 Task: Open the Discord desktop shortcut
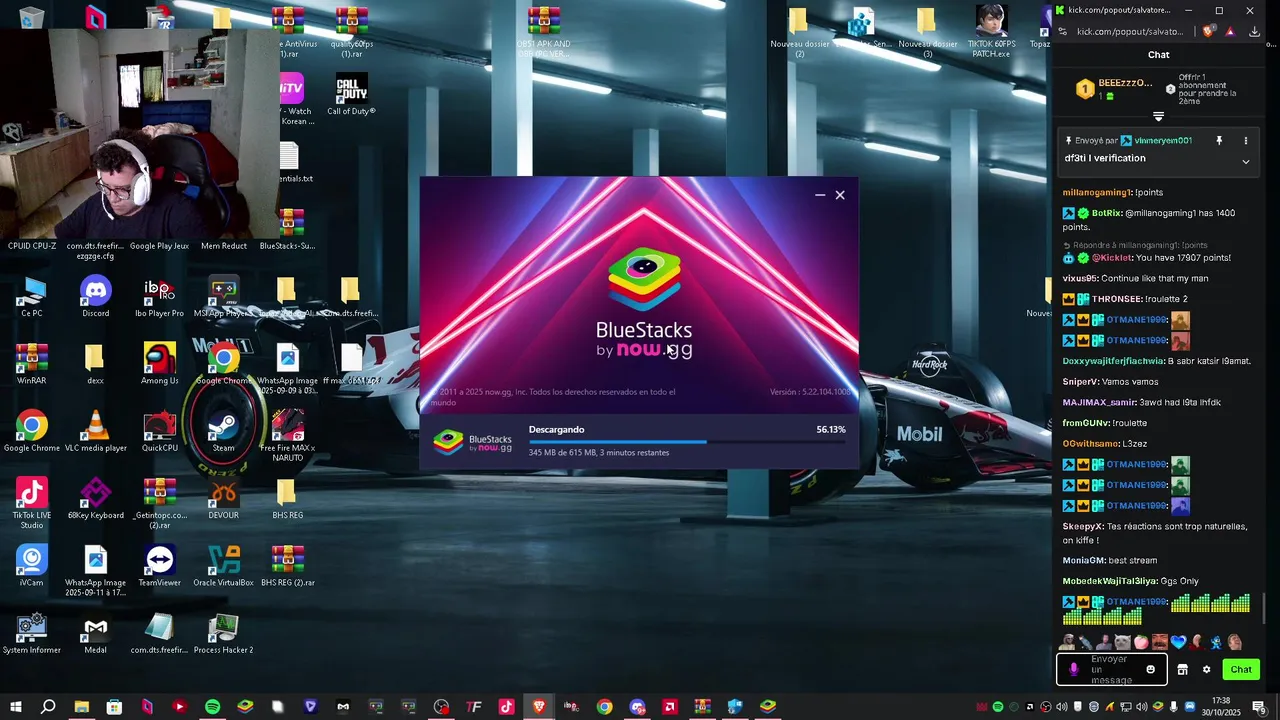(95, 296)
